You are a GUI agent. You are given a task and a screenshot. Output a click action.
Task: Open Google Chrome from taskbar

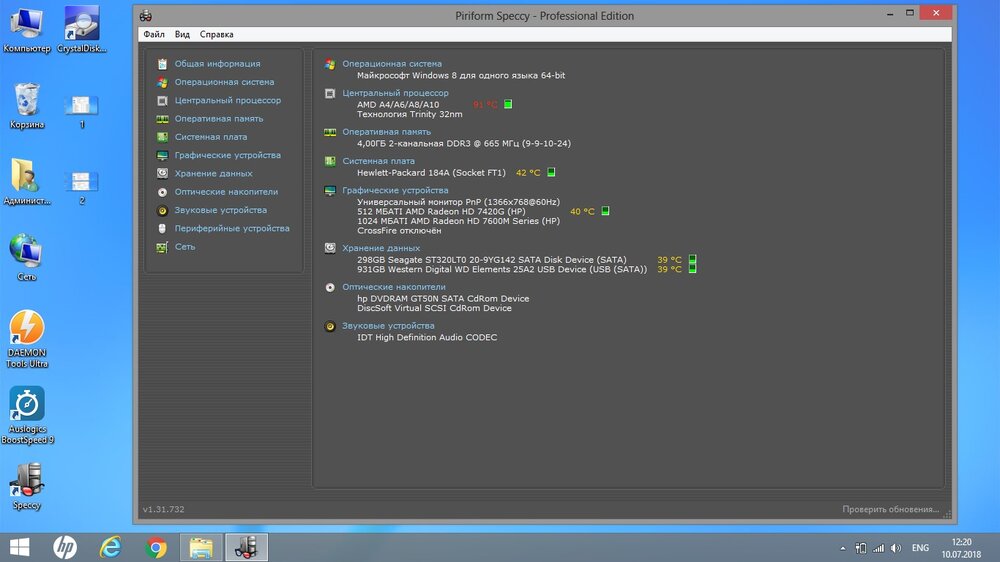[x=155, y=547]
